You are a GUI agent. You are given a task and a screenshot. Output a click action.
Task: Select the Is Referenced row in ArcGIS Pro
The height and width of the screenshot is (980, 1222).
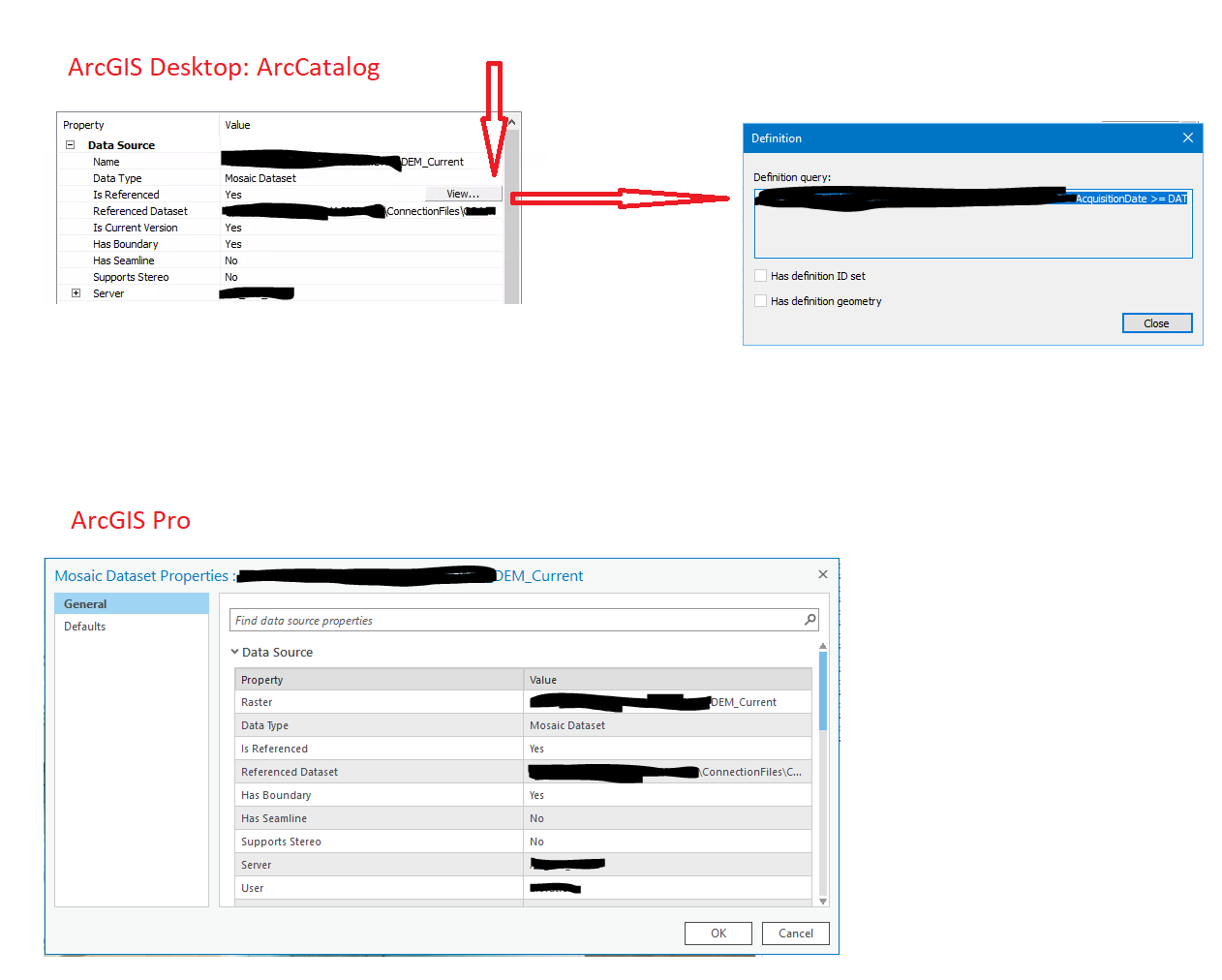click(x=523, y=749)
